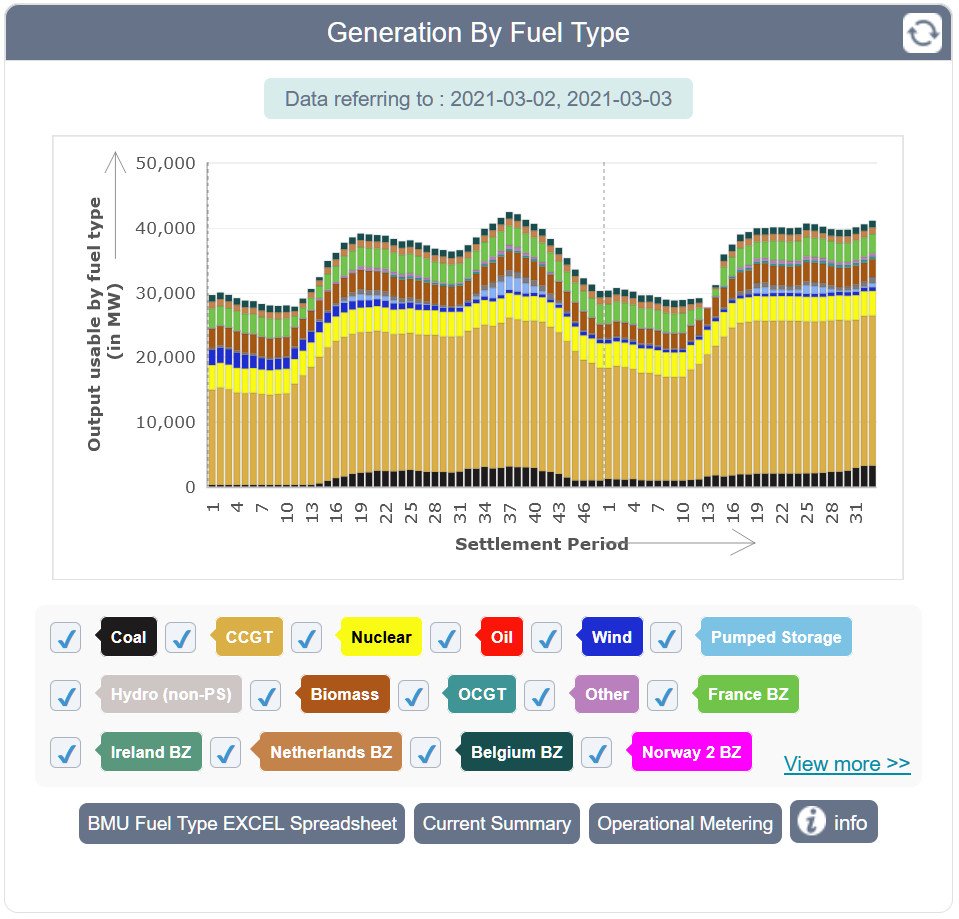The image size is (959, 919).
Task: Click the 30,000 y-axis value
Action: 165,293
